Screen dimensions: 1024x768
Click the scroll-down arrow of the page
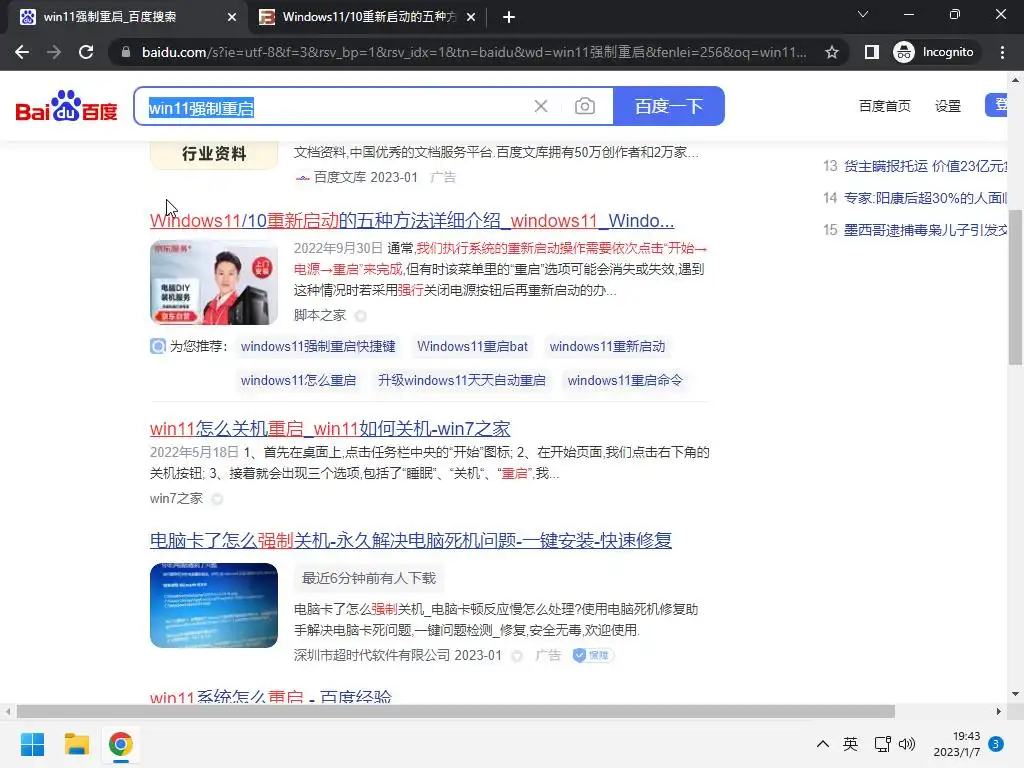pyautogui.click(x=1015, y=694)
